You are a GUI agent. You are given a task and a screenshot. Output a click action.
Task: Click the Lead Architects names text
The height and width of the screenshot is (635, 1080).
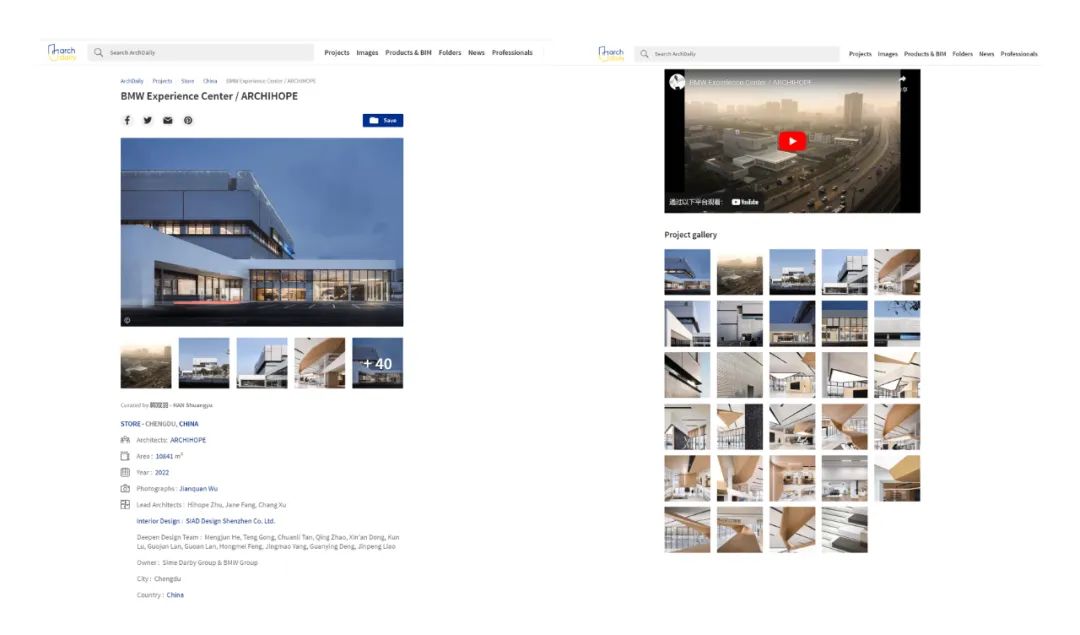(237, 505)
